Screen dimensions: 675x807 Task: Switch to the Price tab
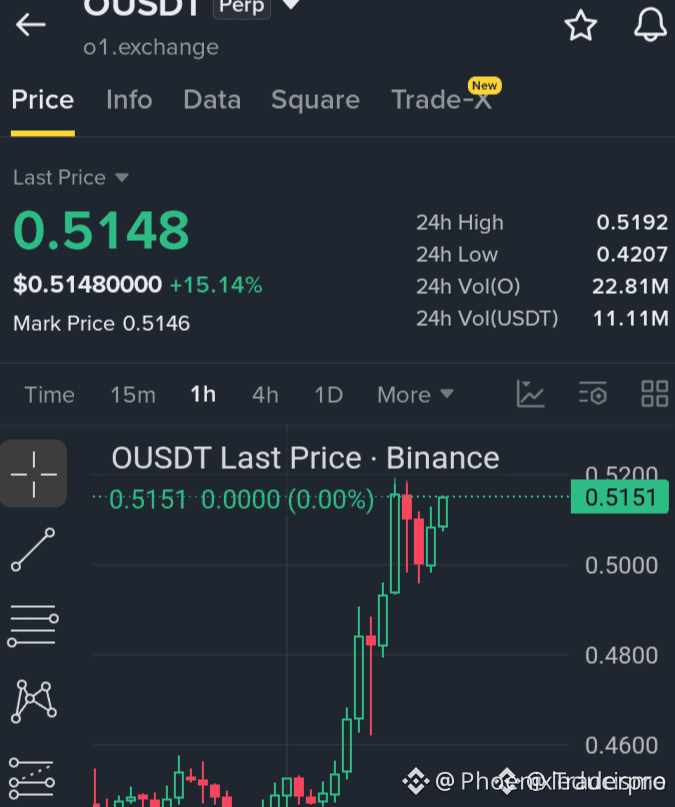point(43,99)
